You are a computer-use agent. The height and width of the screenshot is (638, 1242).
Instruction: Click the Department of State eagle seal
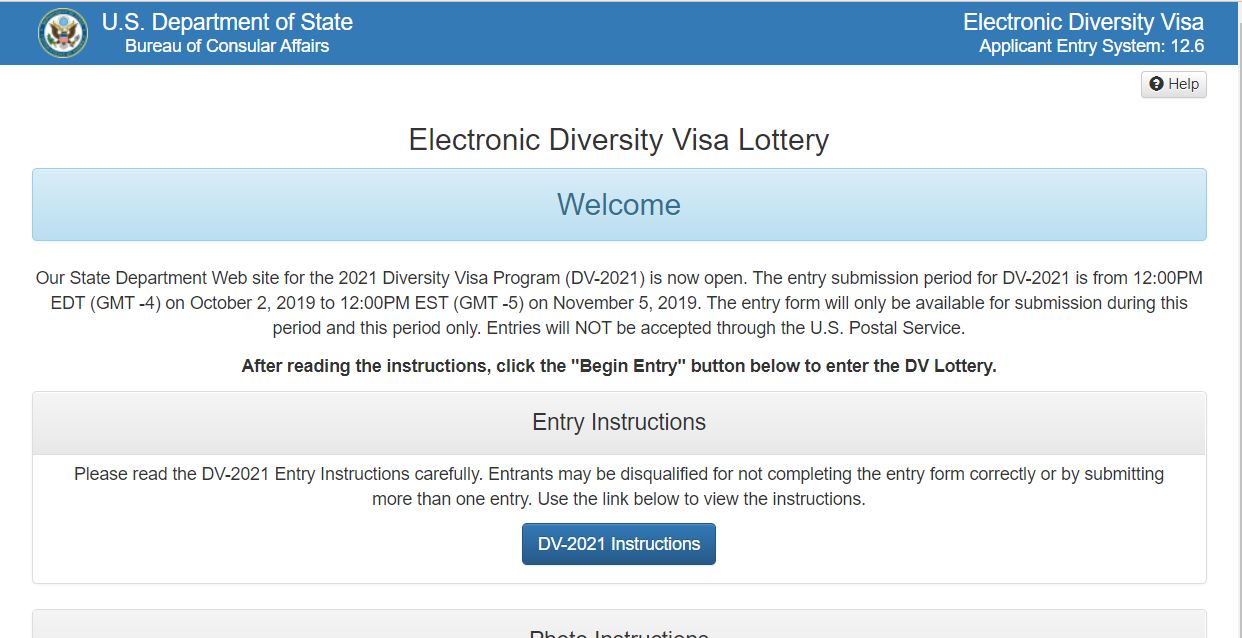63,33
